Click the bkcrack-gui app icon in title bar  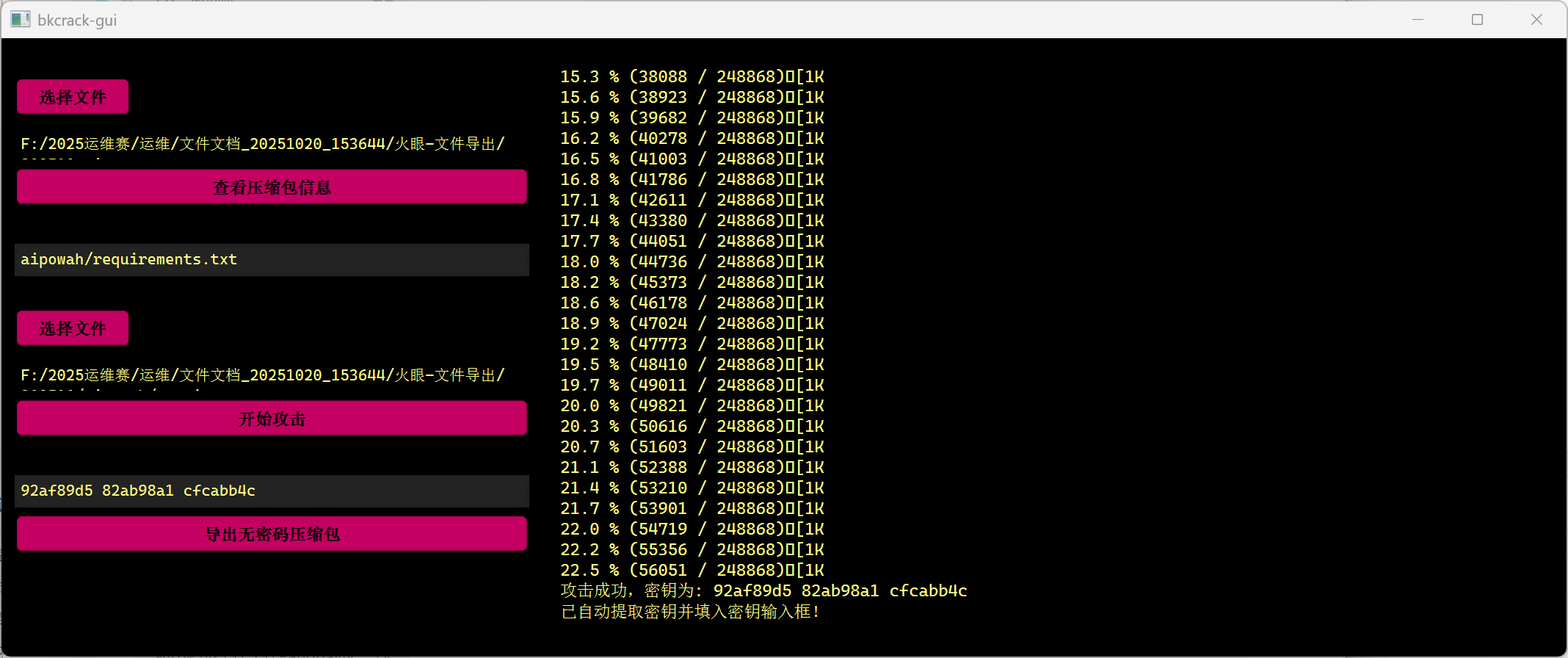point(21,20)
